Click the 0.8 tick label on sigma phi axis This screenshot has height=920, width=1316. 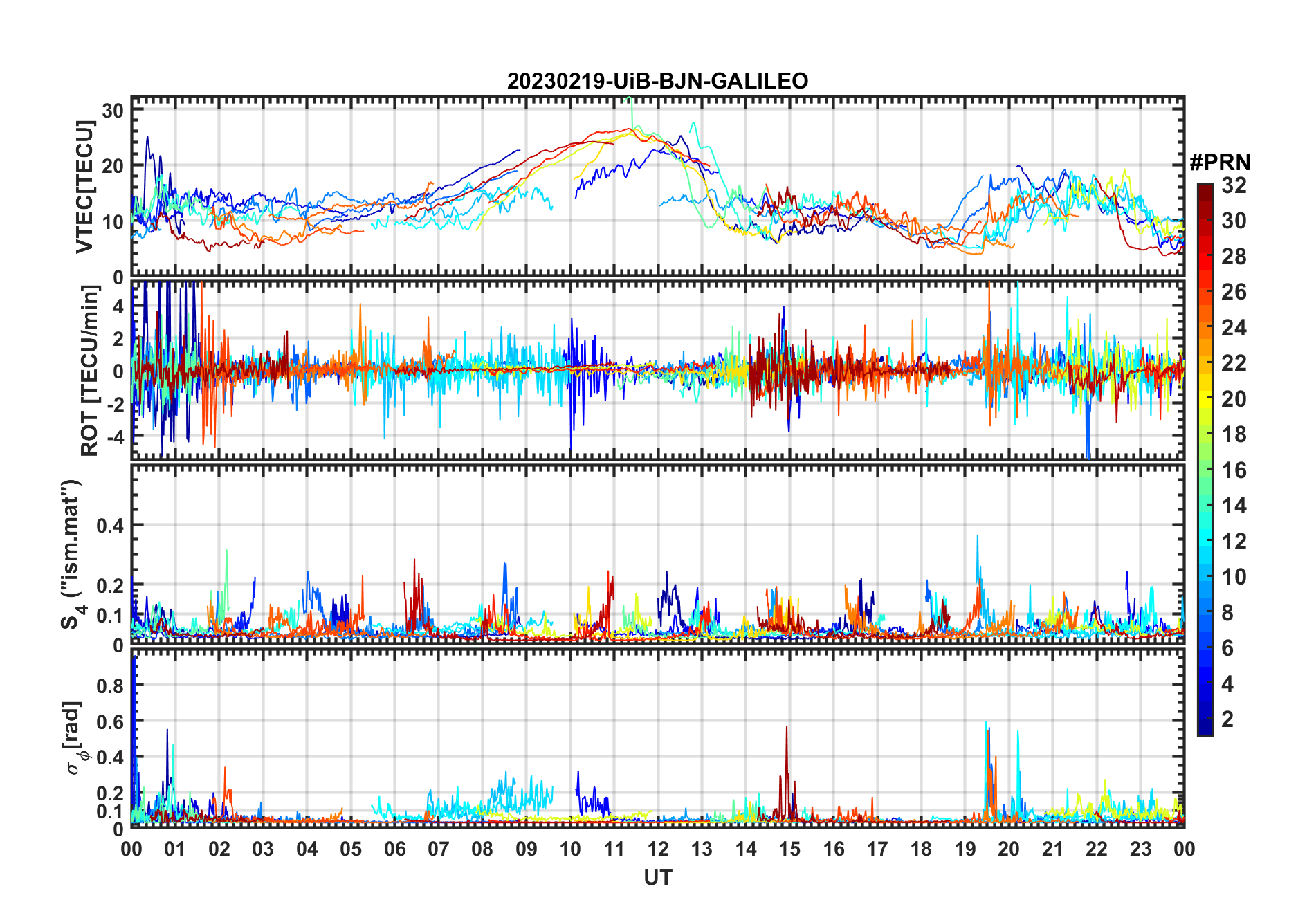coord(110,686)
